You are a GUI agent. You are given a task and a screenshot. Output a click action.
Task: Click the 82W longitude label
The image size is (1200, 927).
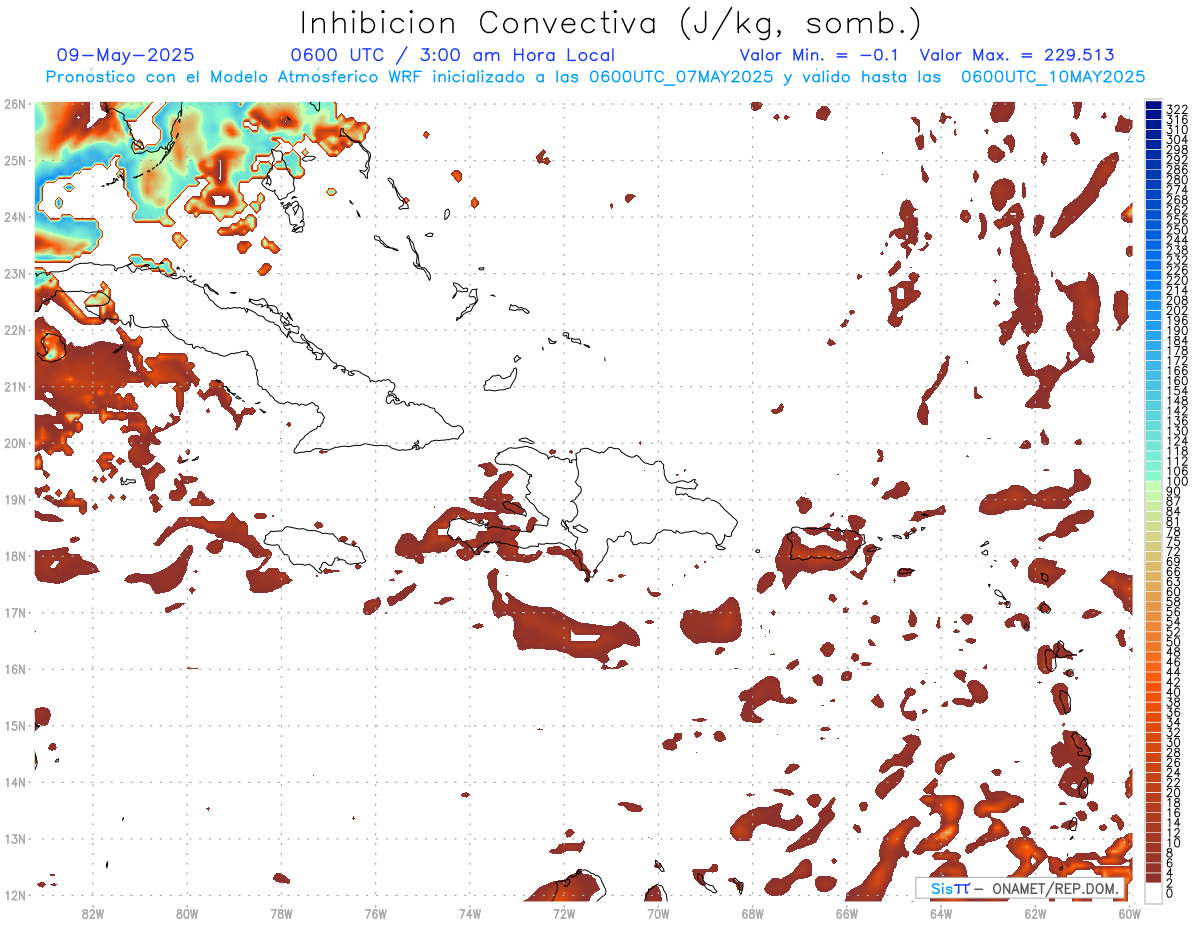click(x=93, y=913)
